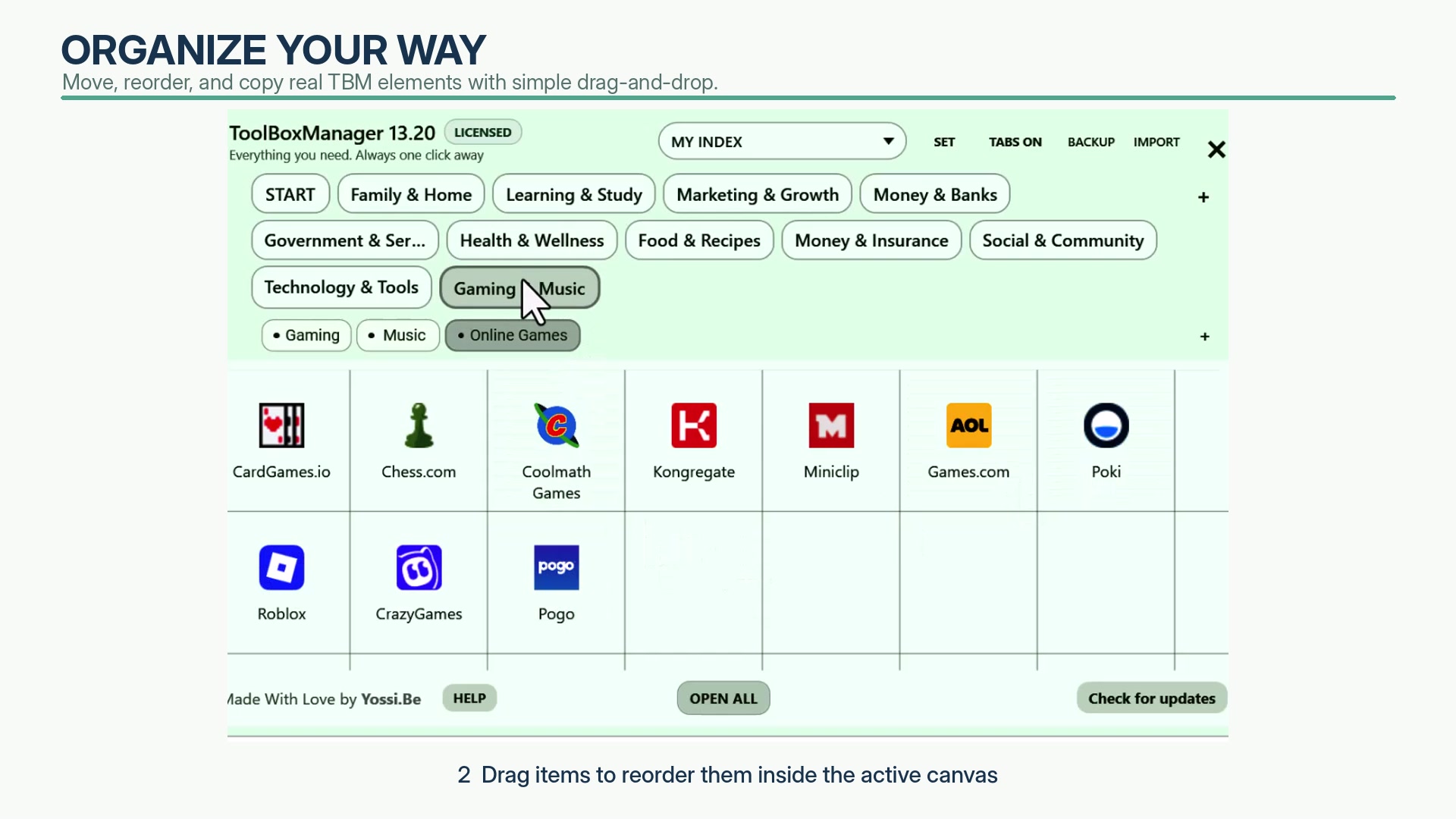Click the Poki label text
Screen dimensions: 1456x819
pyautogui.click(x=1106, y=472)
